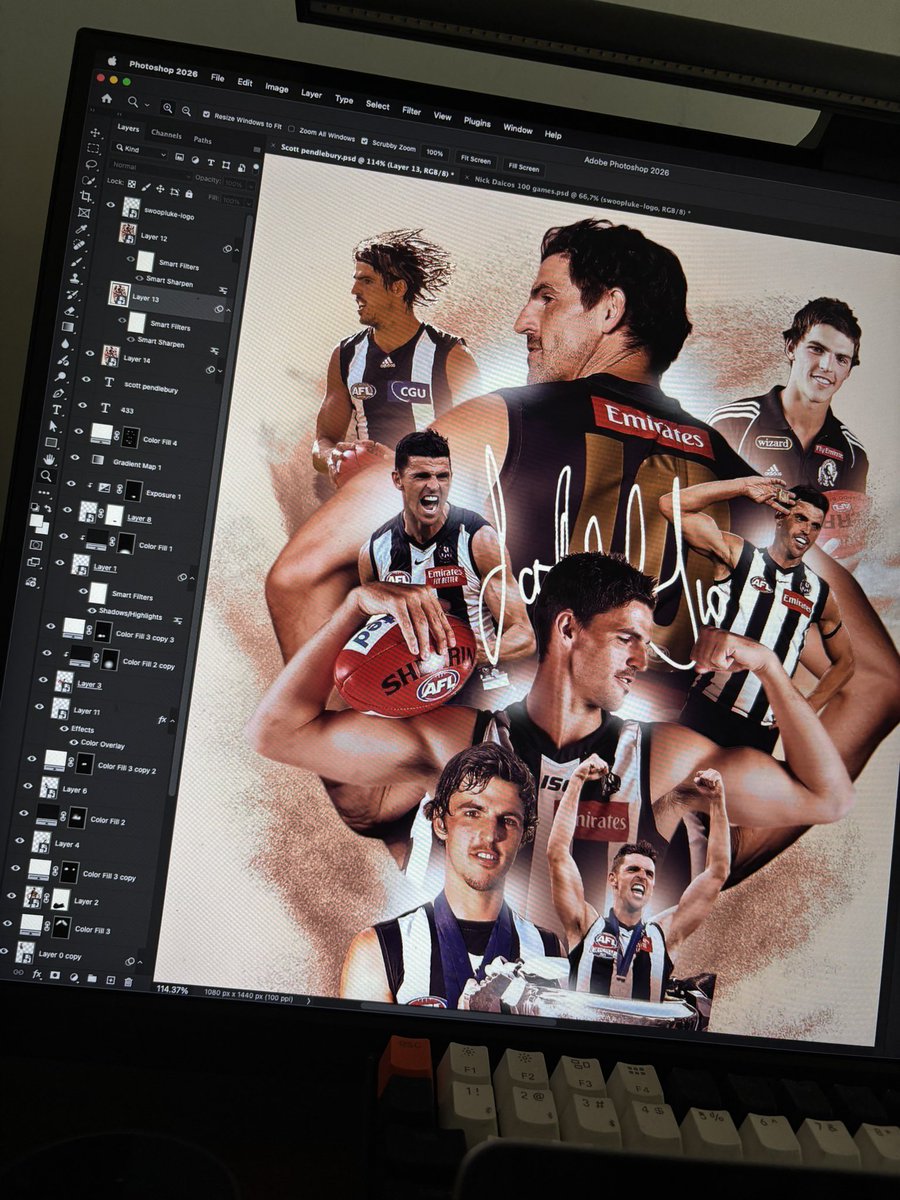
Task: Hide the scott pendlebury text layer
Action: click(86, 379)
